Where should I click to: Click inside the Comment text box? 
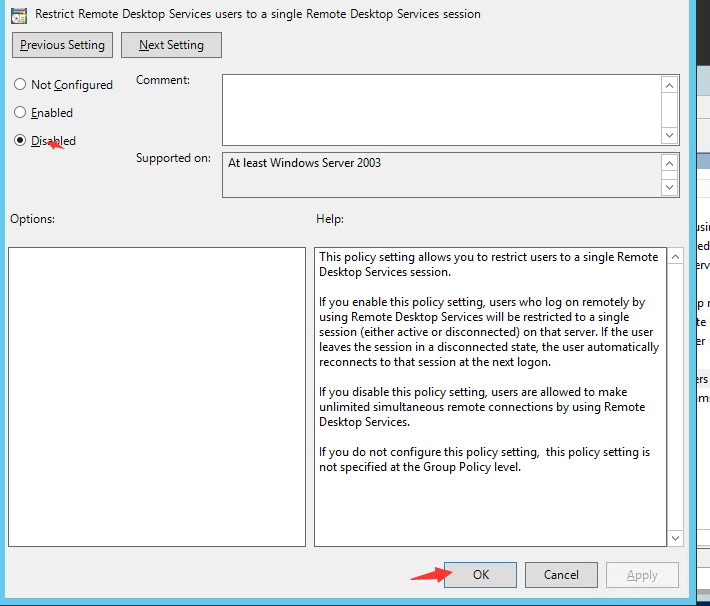[x=440, y=109]
